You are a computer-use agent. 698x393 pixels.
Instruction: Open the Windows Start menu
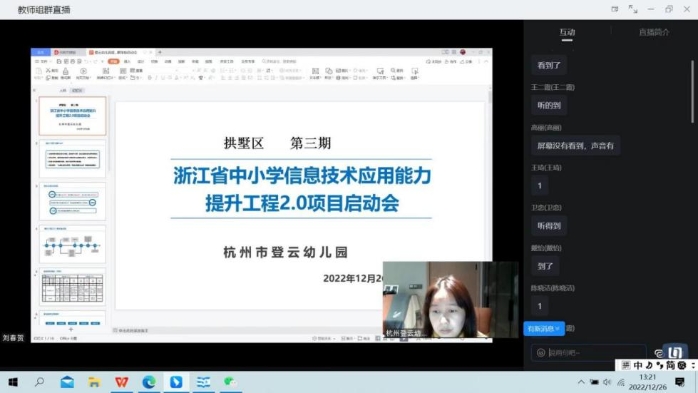pyautogui.click(x=13, y=382)
